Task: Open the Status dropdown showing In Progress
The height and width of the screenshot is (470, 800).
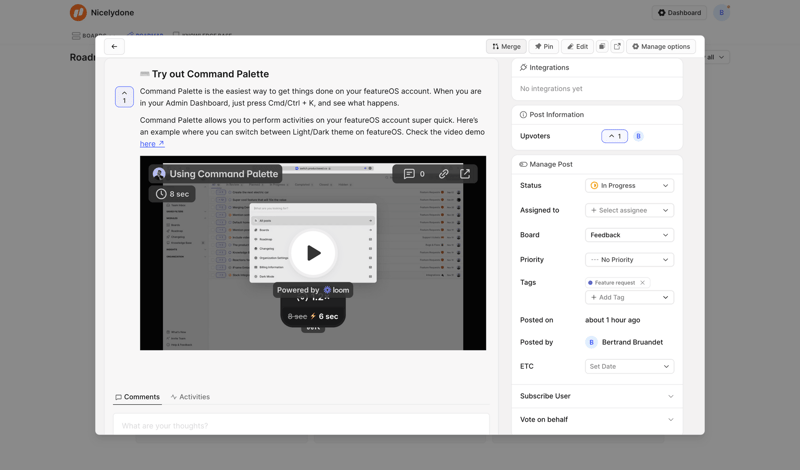Action: (x=629, y=186)
